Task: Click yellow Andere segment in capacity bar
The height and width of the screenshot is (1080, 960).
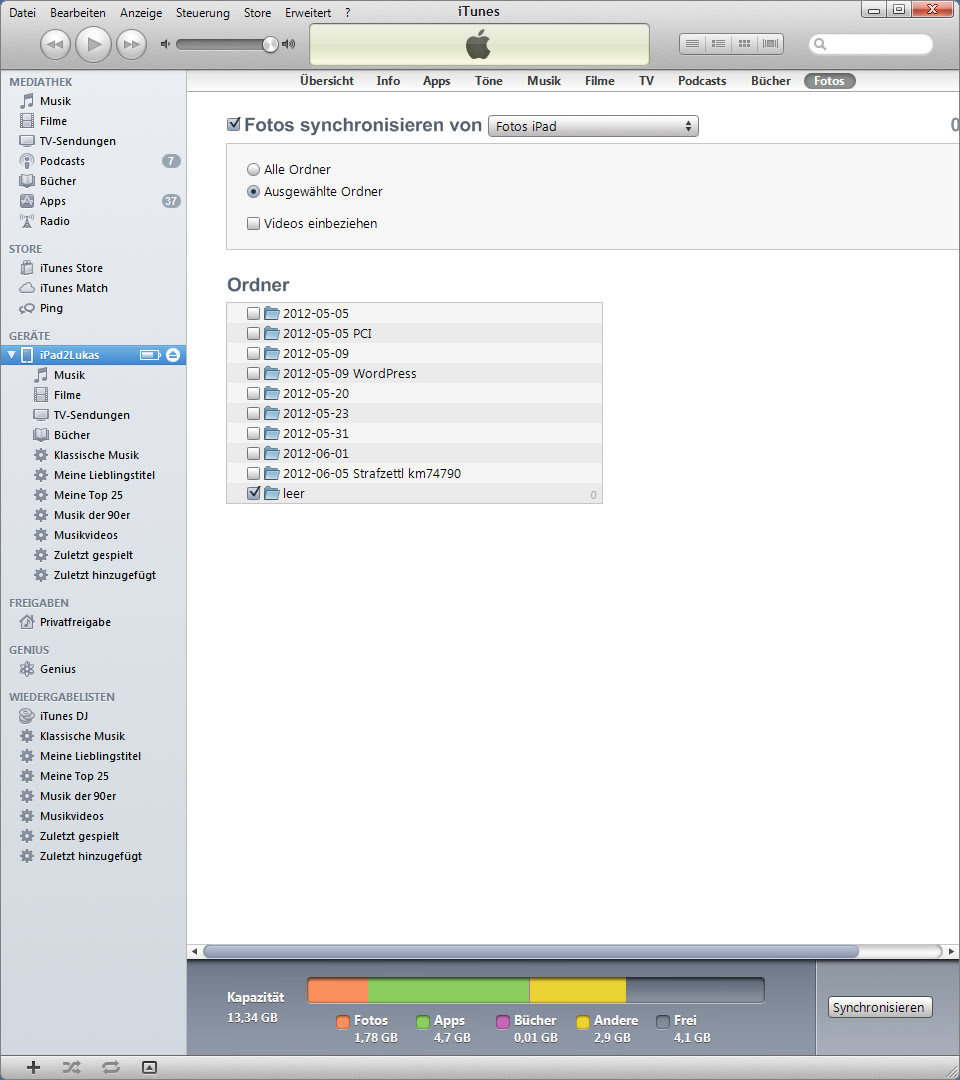Action: click(x=578, y=990)
